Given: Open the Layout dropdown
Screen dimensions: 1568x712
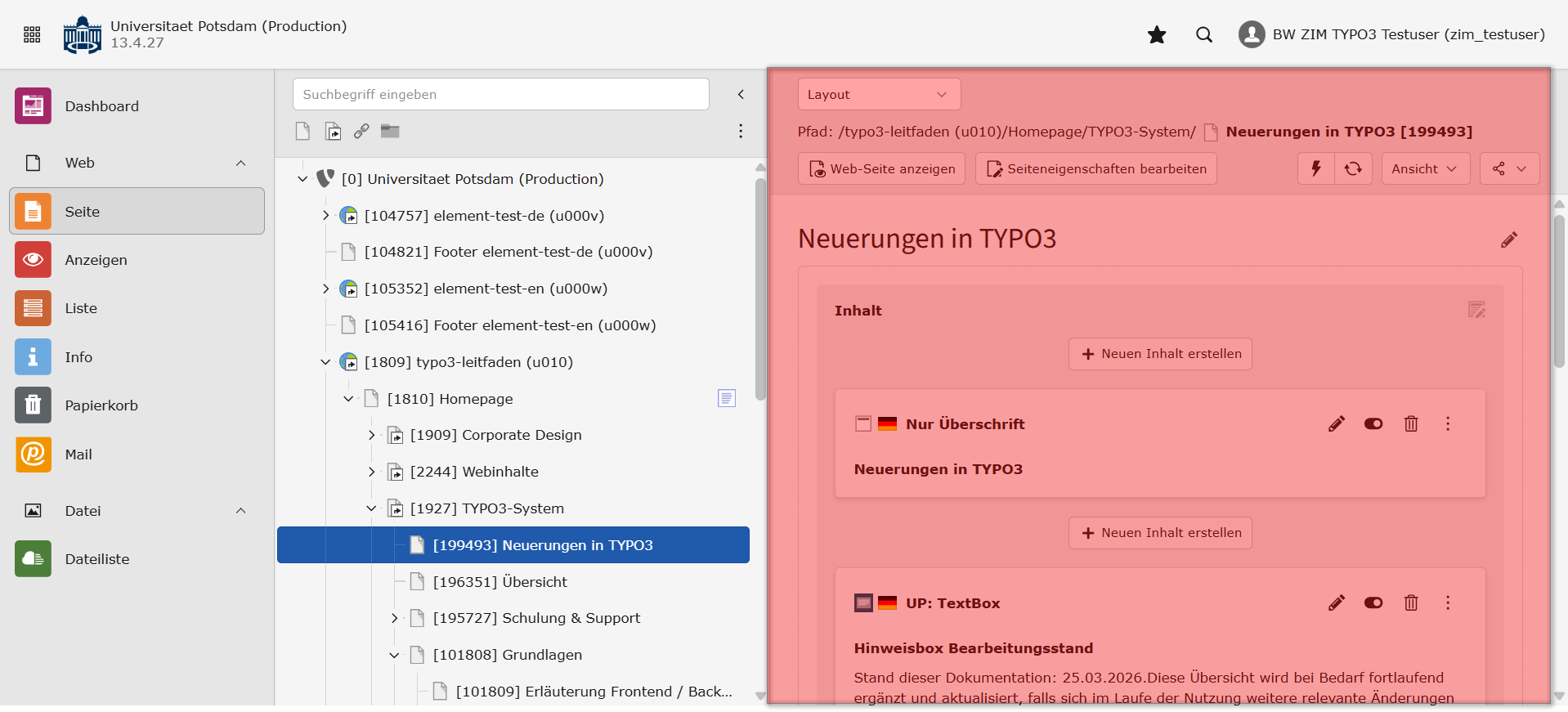Looking at the screenshot, I should point(878,94).
